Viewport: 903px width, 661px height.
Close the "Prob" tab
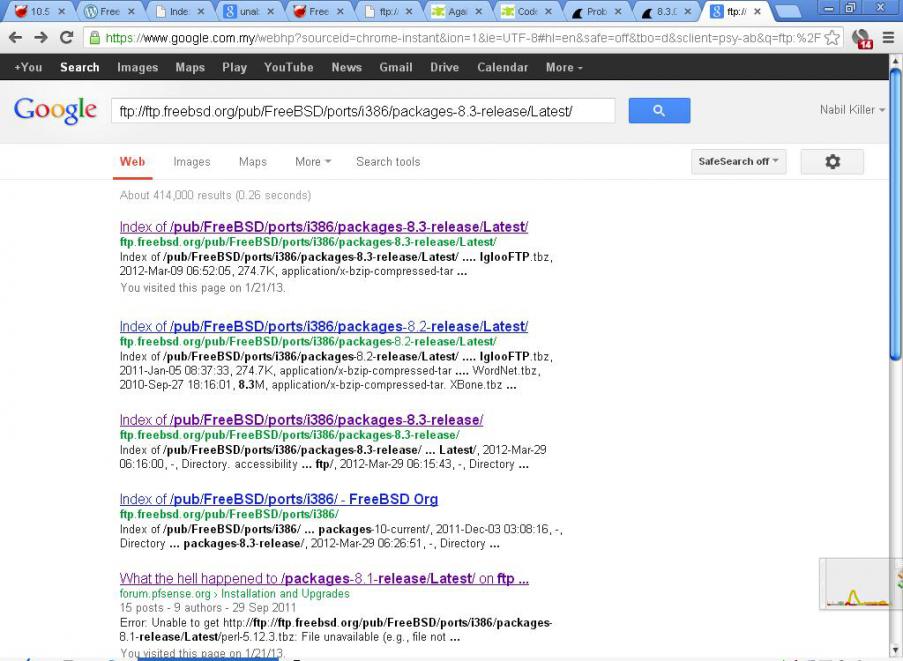tap(618, 12)
